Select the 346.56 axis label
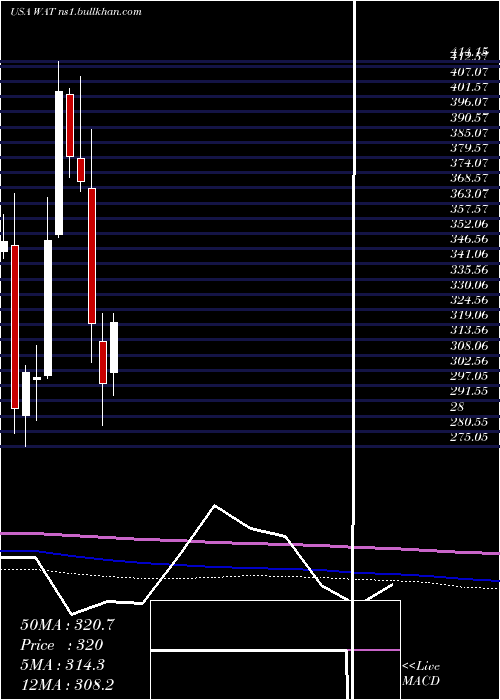Image resolution: width=500 pixels, height=700 pixels. tap(469, 239)
